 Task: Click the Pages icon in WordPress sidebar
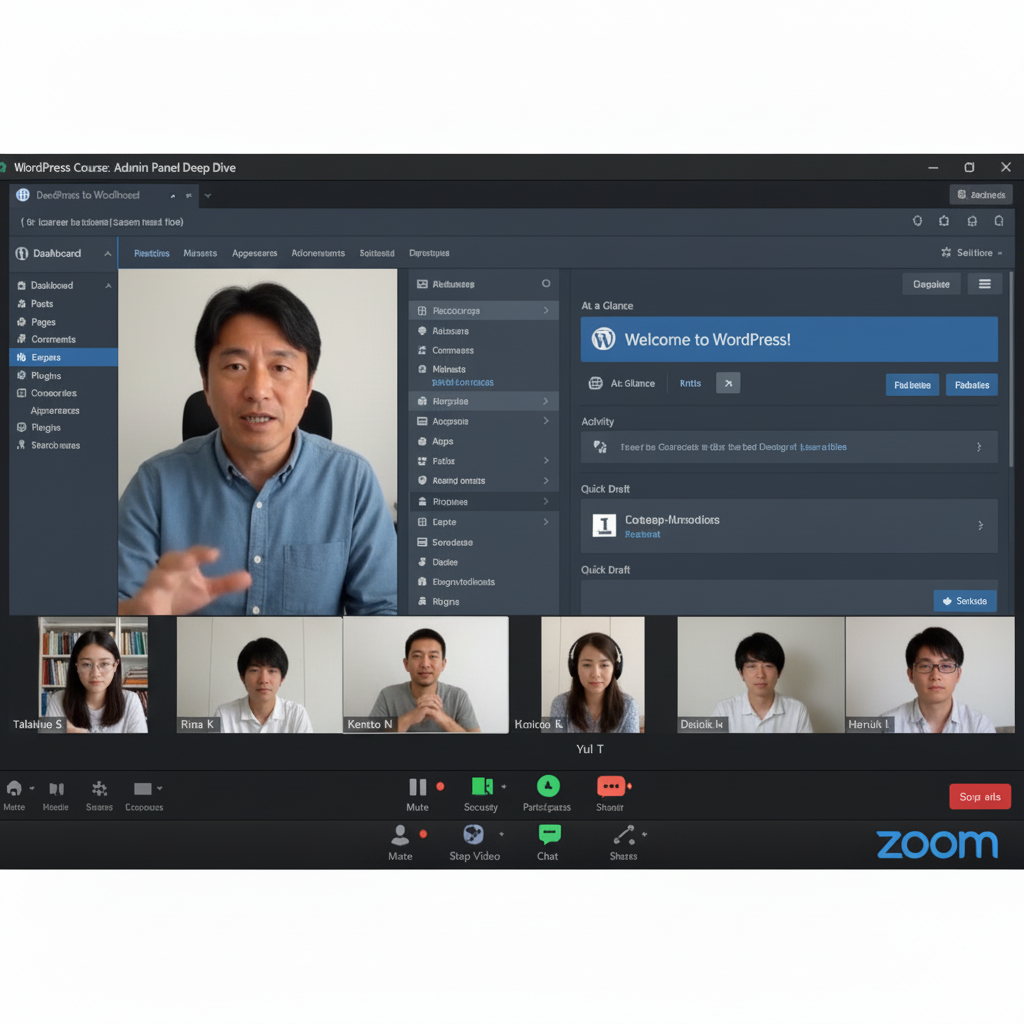click(x=22, y=322)
